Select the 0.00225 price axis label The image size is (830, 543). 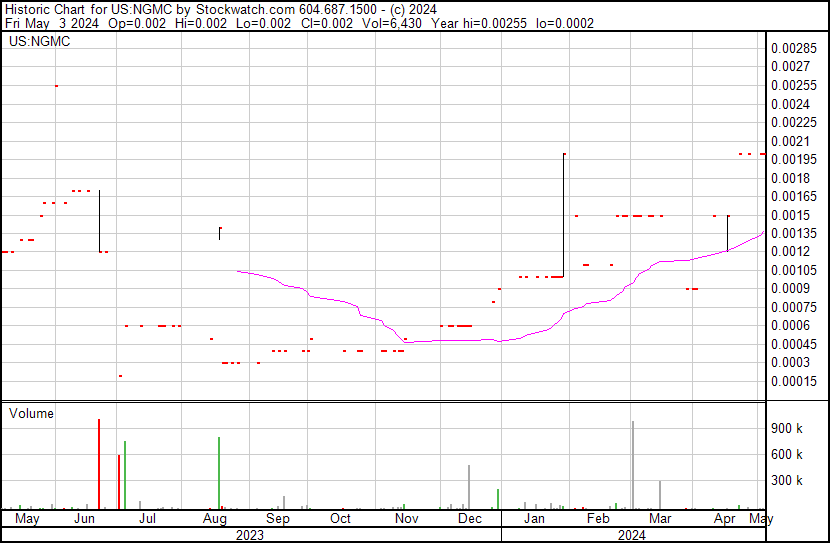794,123
